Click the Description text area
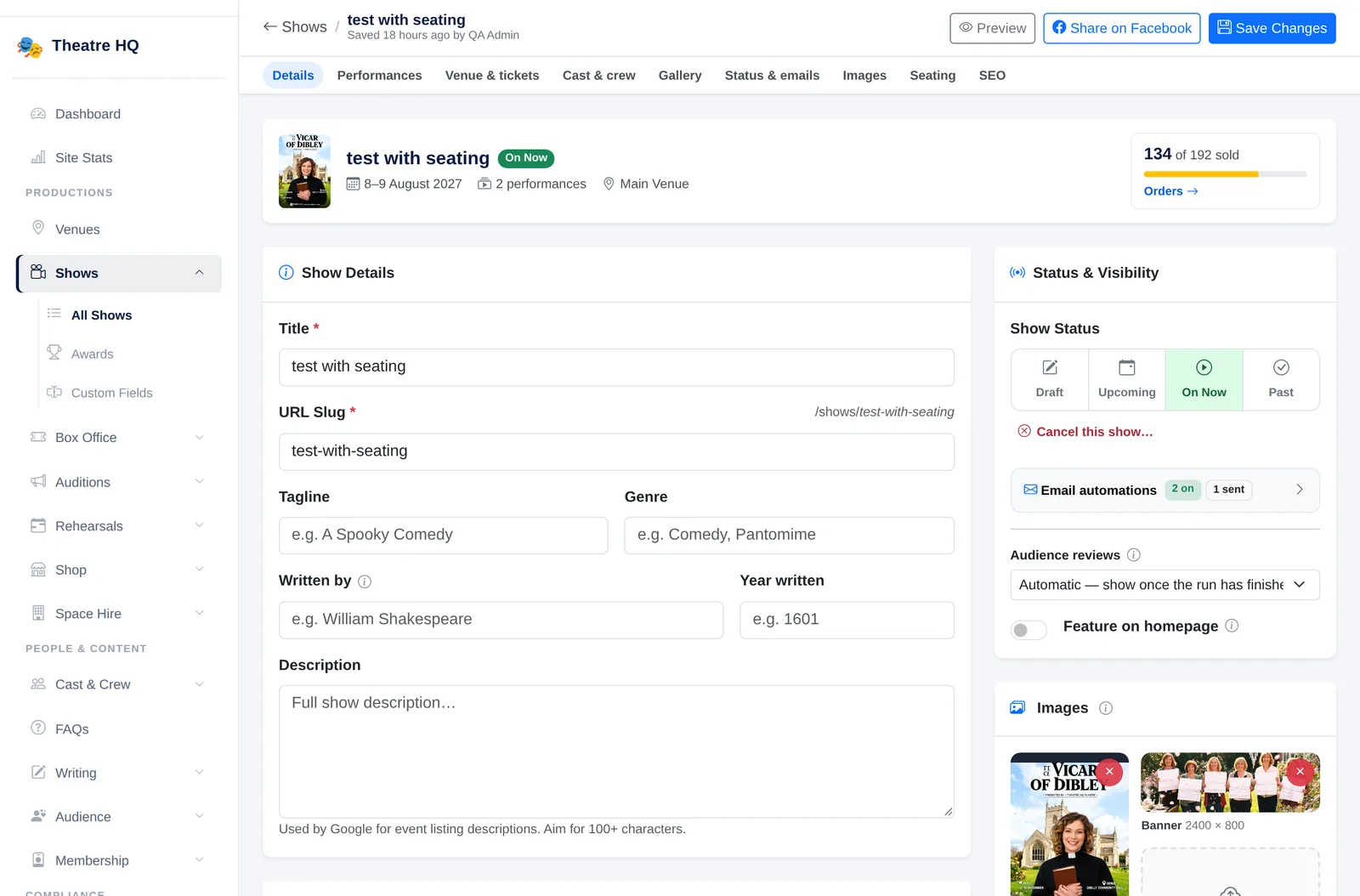 [616, 751]
